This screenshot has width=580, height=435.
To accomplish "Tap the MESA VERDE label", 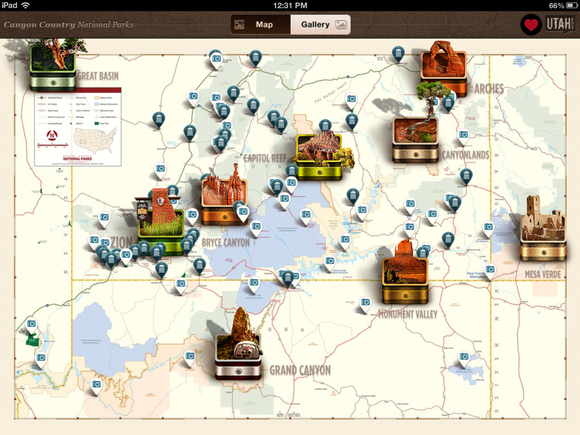I will pos(543,274).
